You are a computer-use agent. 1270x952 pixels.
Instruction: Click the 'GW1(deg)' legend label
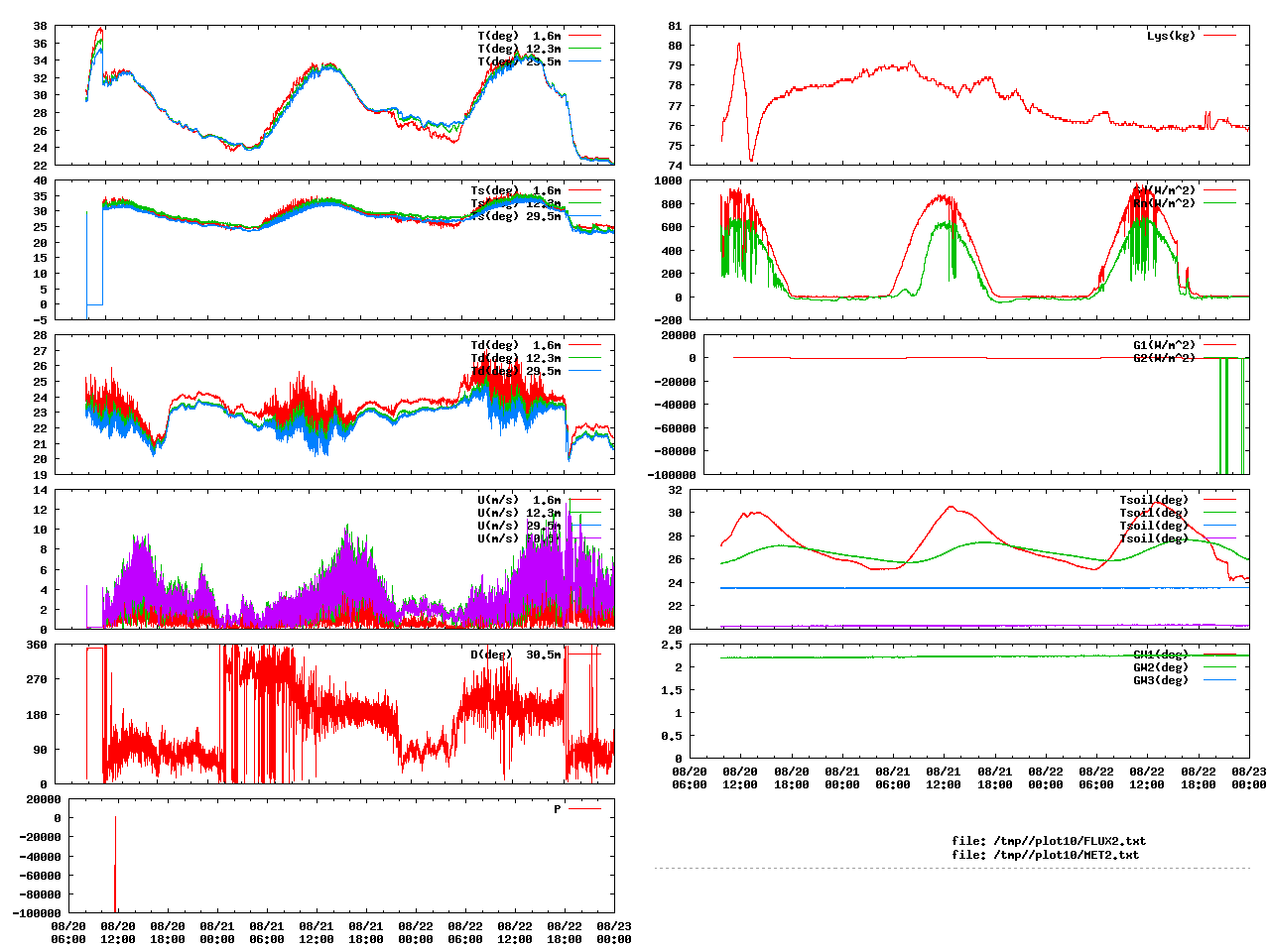pyautogui.click(x=1161, y=654)
